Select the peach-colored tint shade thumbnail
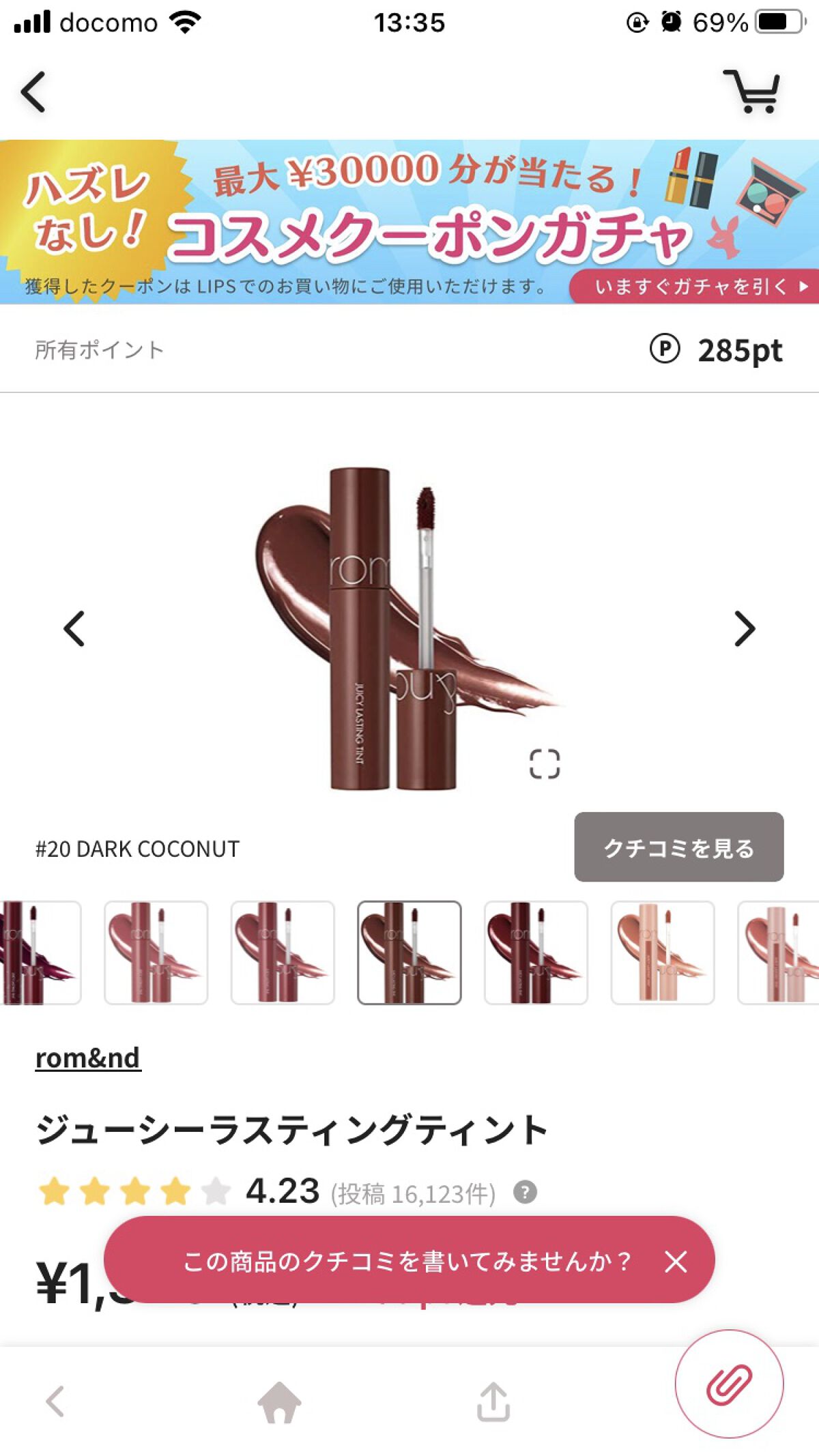Screen dimensions: 819x1456 pos(662,952)
